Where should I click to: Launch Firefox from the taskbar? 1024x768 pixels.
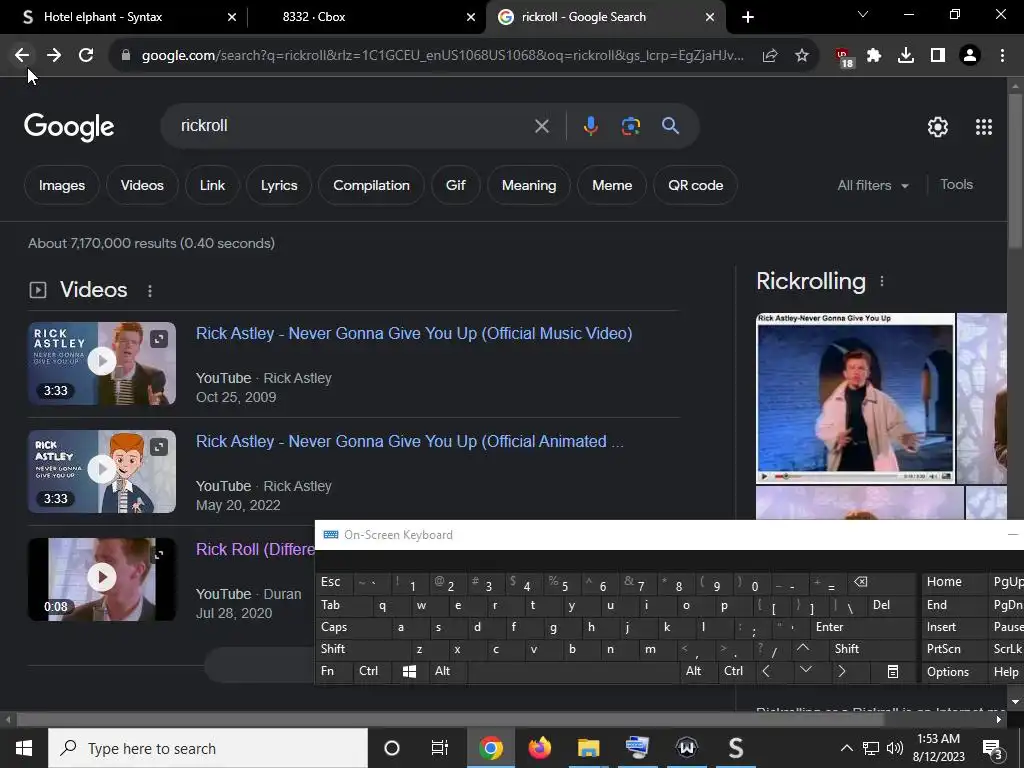coord(539,748)
